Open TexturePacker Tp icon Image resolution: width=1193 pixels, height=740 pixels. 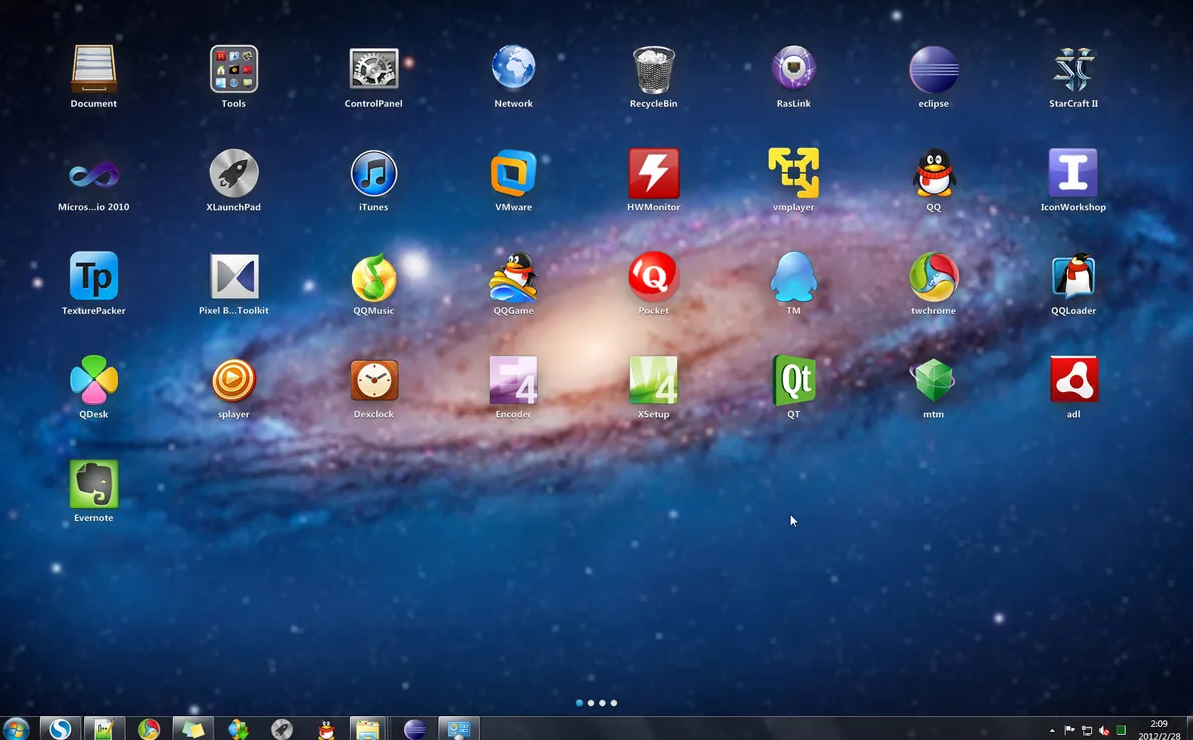coord(94,276)
